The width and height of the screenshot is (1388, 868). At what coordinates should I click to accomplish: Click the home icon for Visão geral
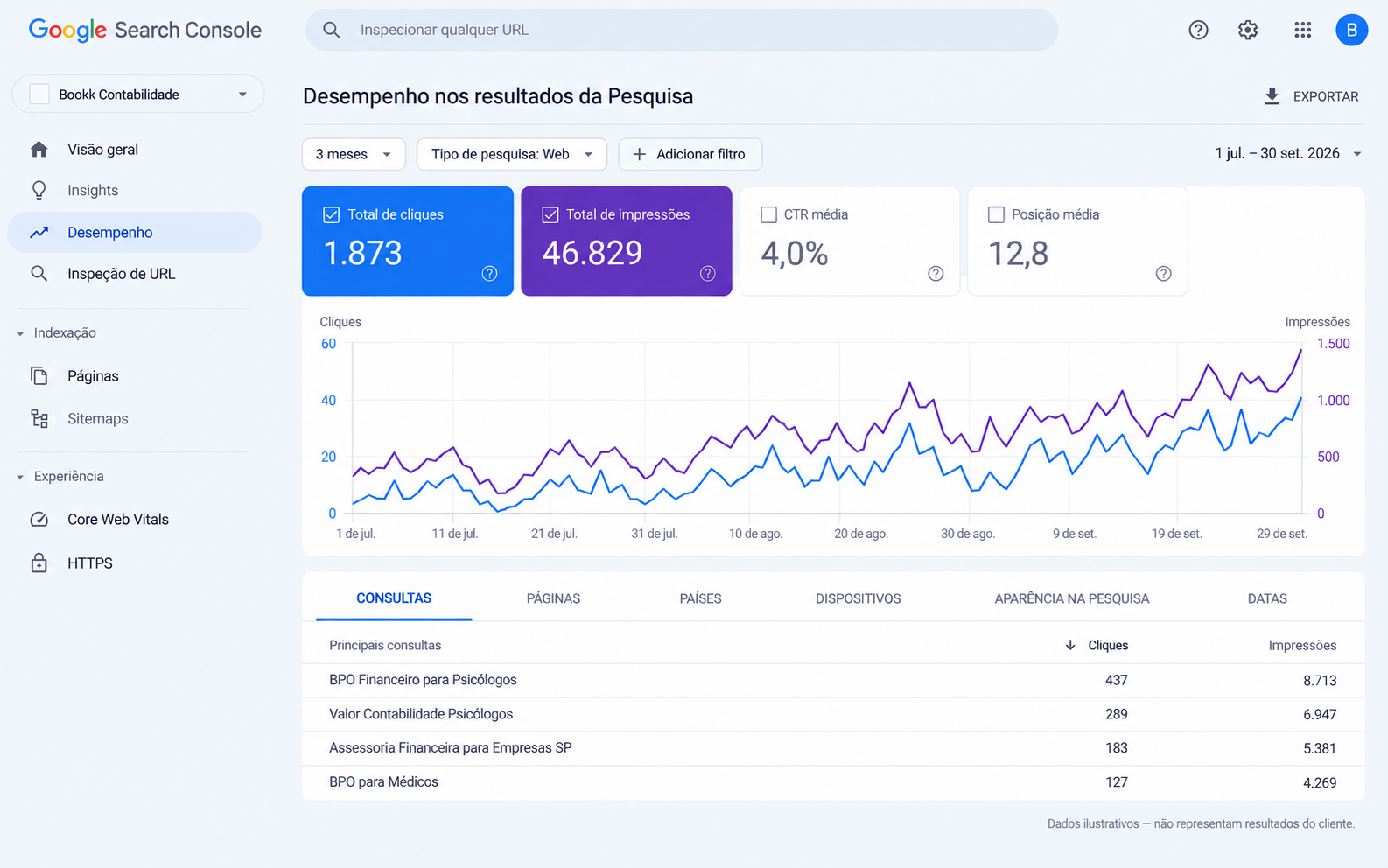[39, 149]
